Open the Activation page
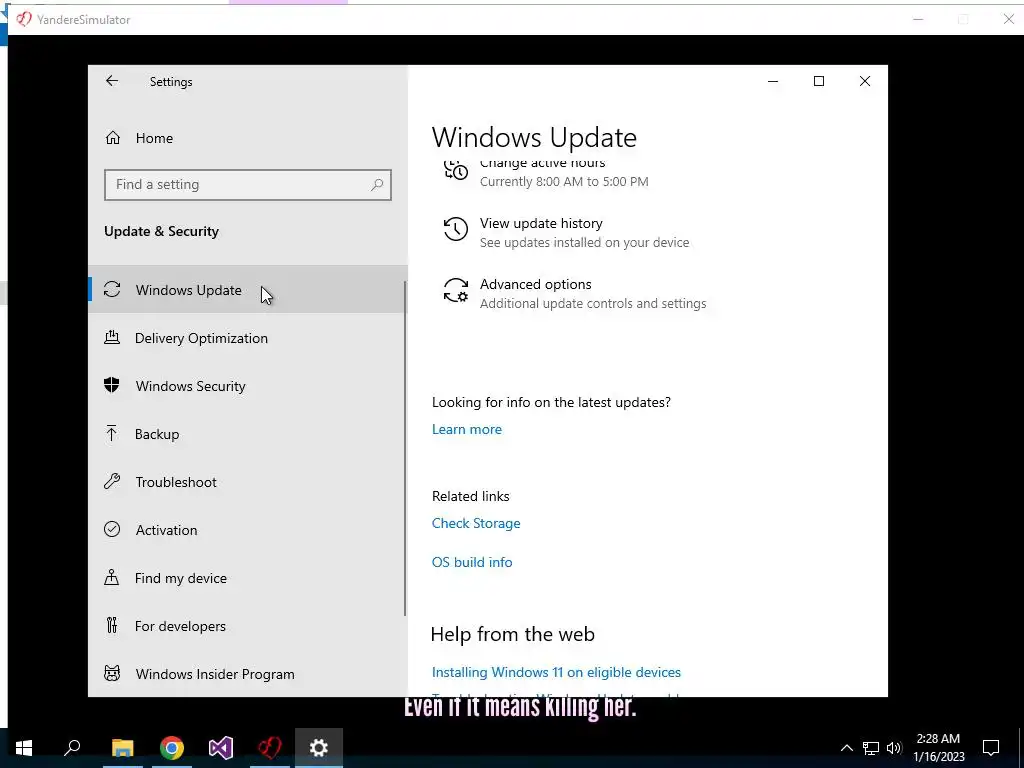 [x=248, y=530]
